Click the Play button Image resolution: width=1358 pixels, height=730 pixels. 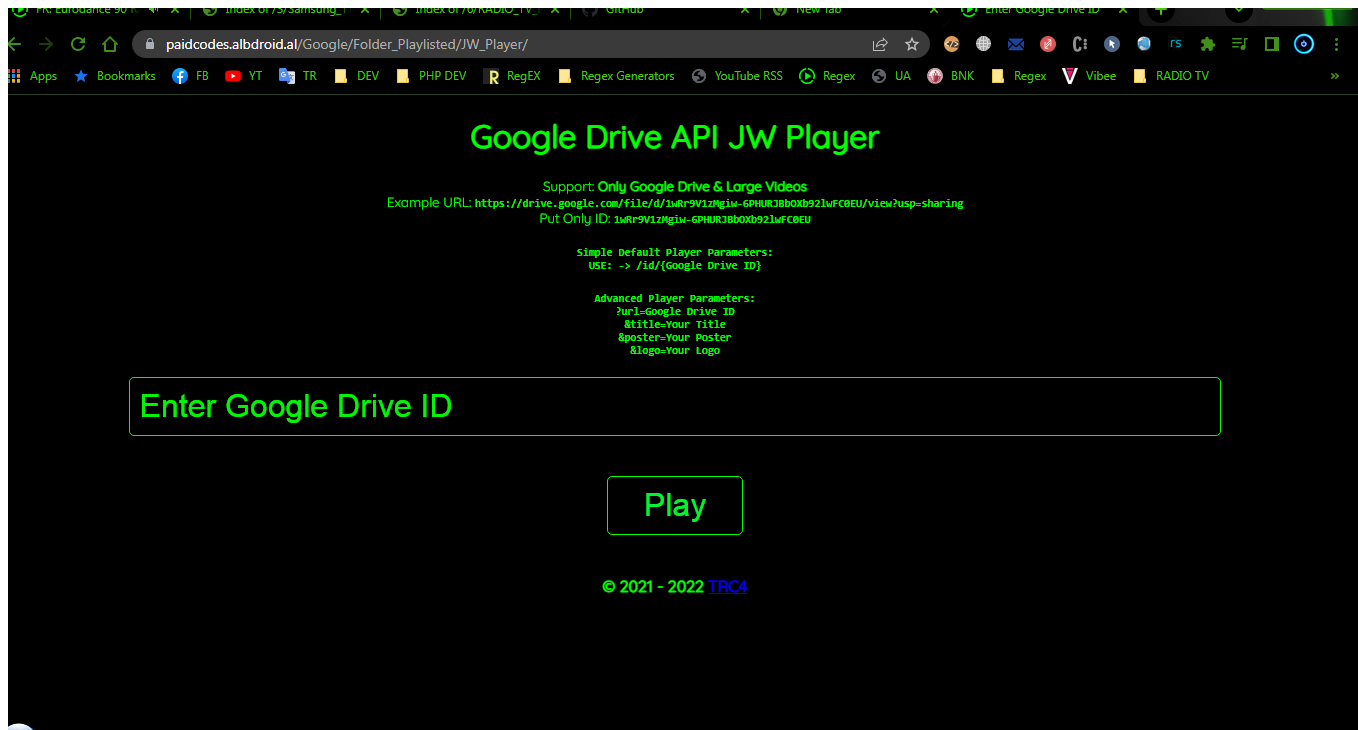point(675,506)
